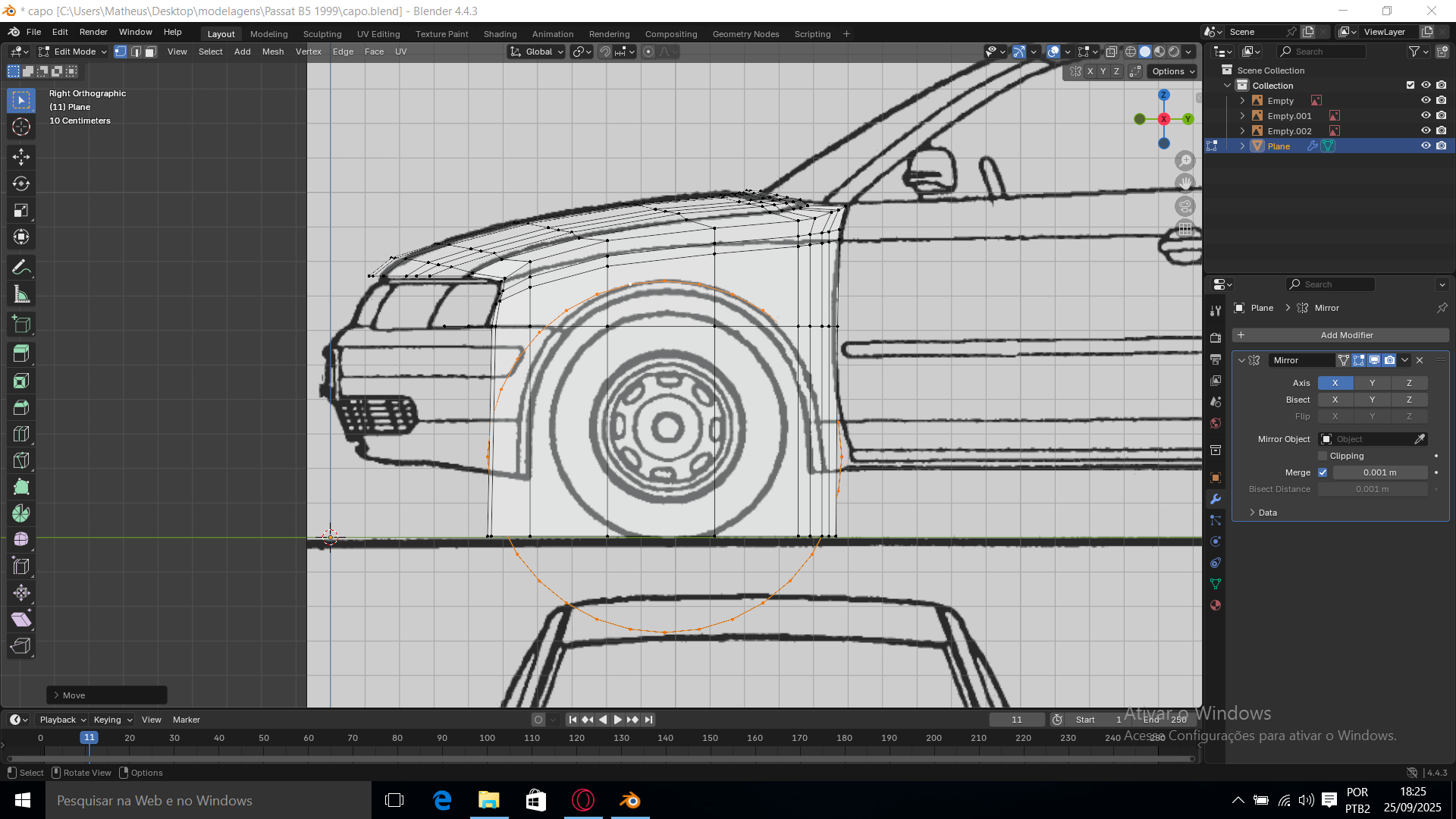Select the Rotate tool
The height and width of the screenshot is (819, 1456).
[21, 184]
